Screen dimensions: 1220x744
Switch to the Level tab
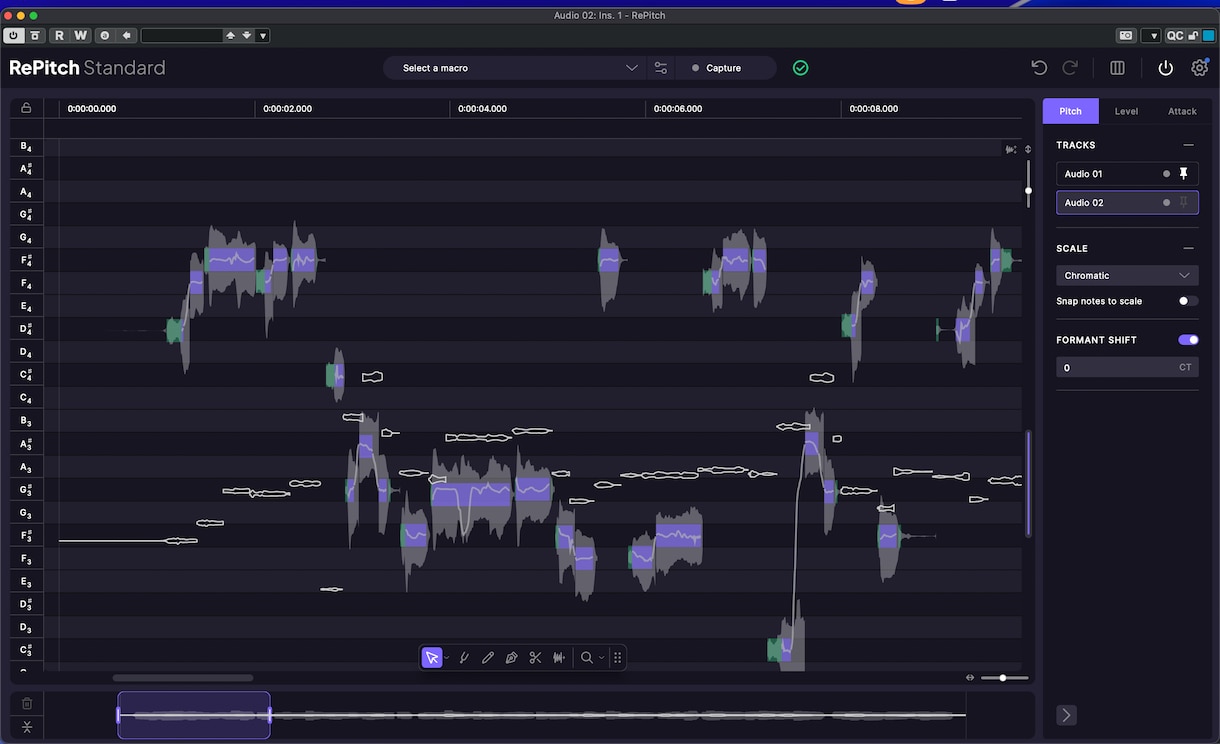pos(1126,111)
